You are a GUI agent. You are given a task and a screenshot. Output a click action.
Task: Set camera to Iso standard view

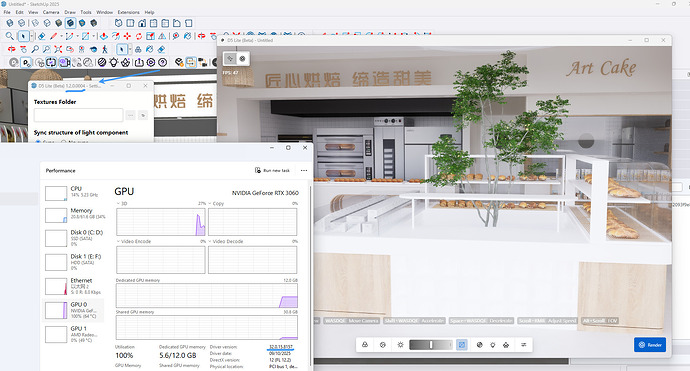(119, 23)
